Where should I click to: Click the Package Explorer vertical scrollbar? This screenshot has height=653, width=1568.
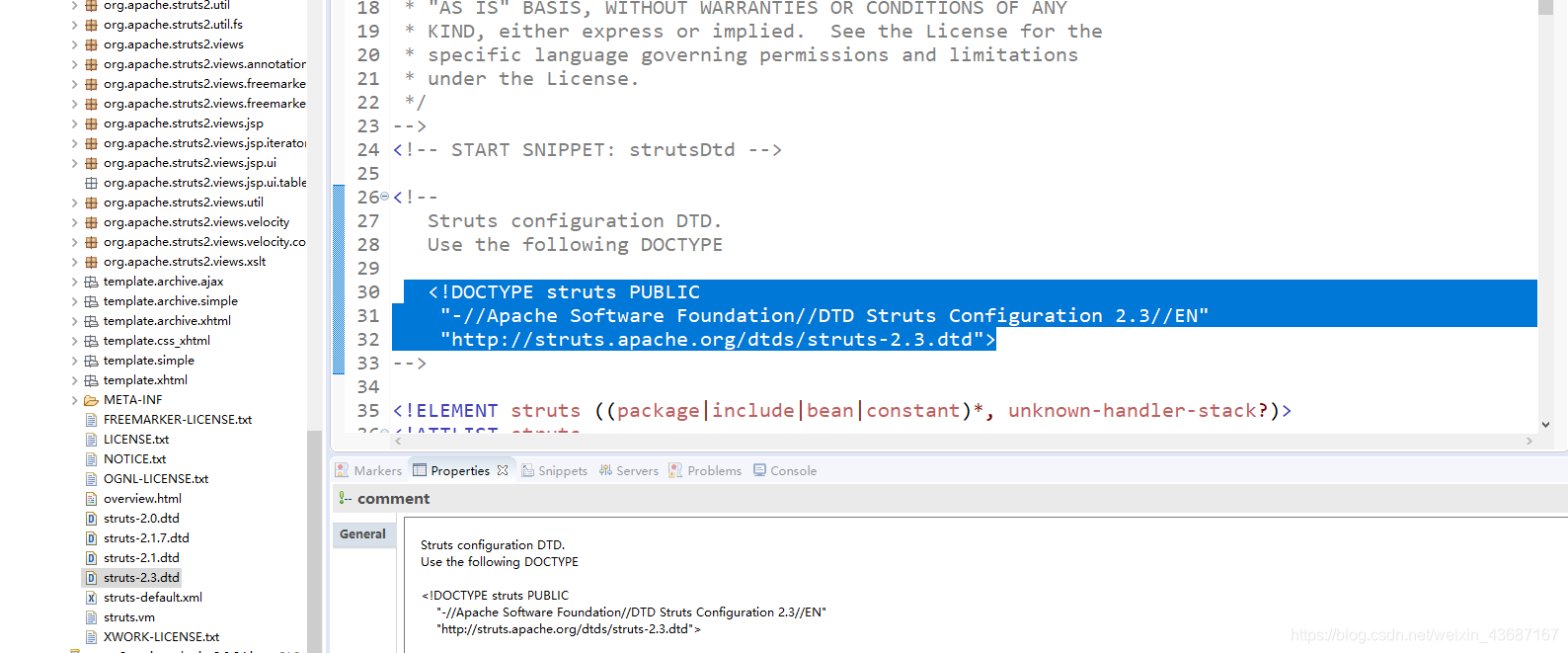pyautogui.click(x=314, y=541)
